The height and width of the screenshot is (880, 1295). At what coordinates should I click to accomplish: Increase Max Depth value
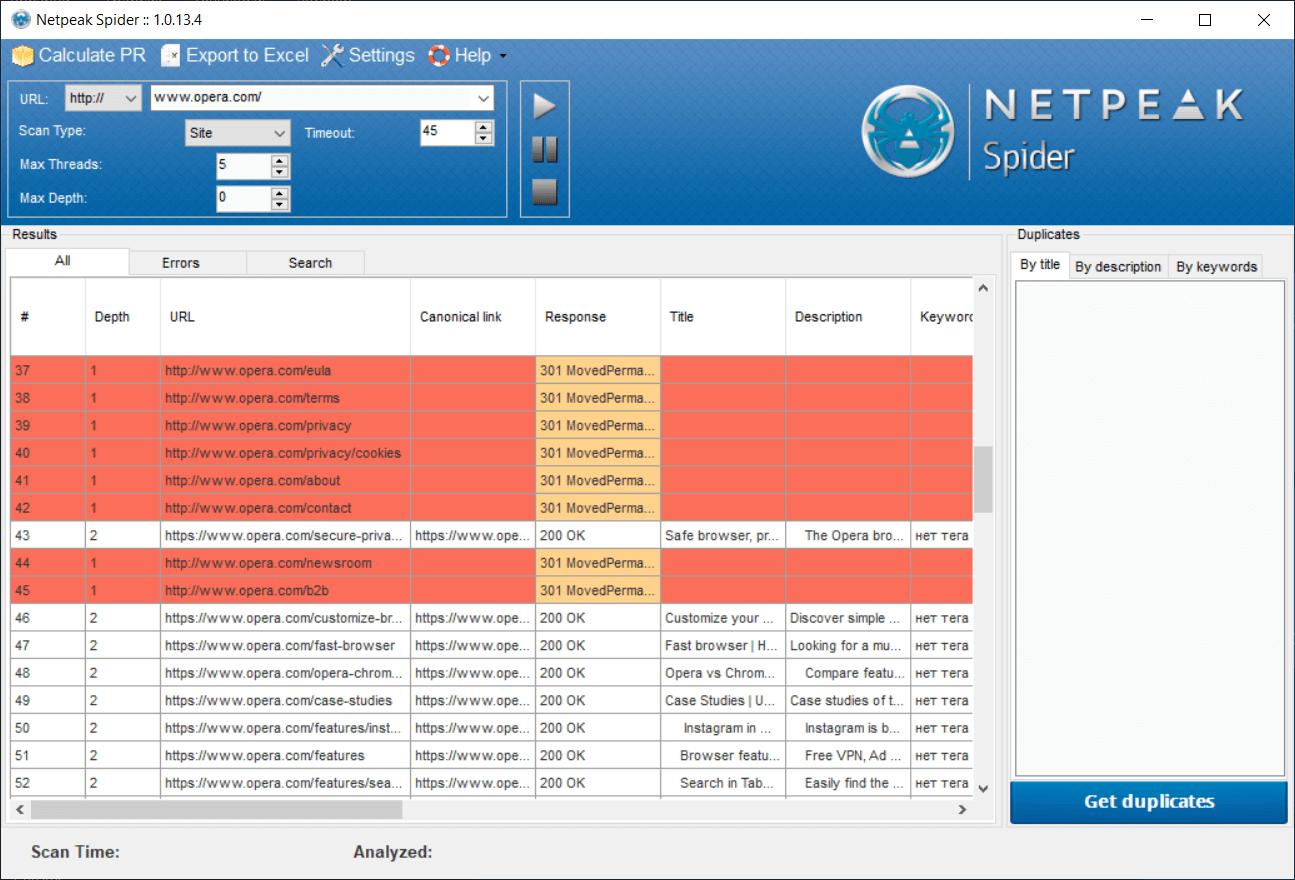(x=281, y=193)
